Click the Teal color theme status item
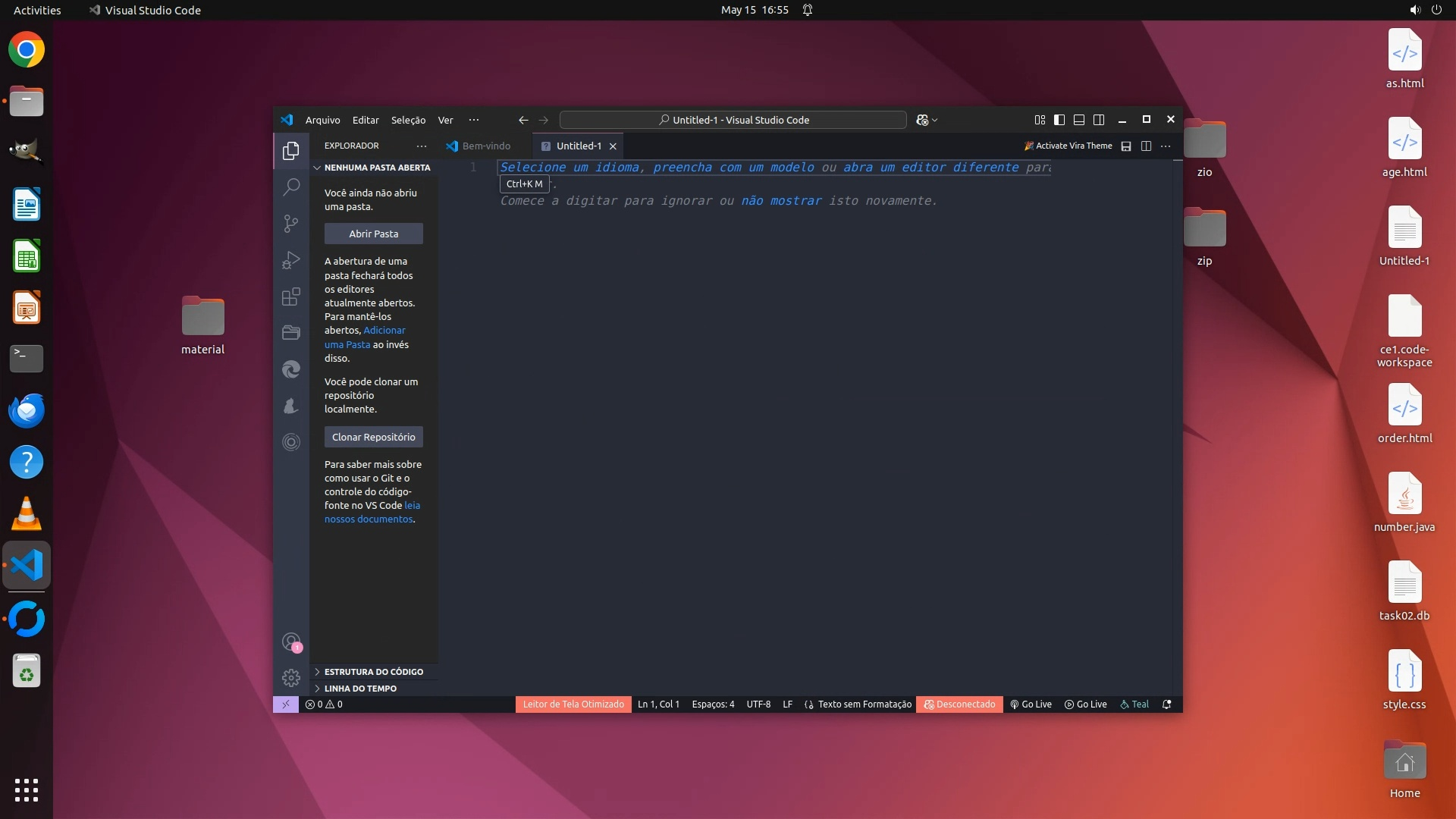Image resolution: width=1456 pixels, height=819 pixels. pyautogui.click(x=1134, y=704)
